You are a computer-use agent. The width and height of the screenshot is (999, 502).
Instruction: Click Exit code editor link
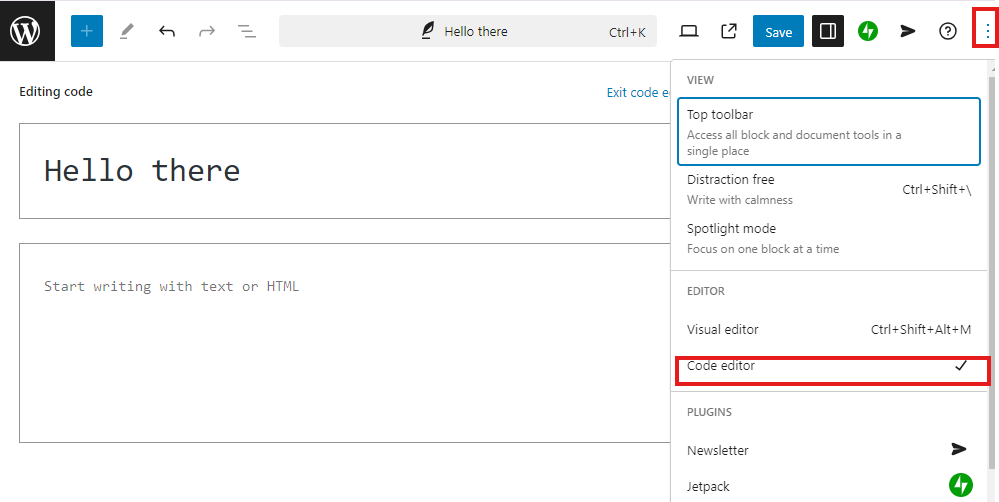pos(638,92)
